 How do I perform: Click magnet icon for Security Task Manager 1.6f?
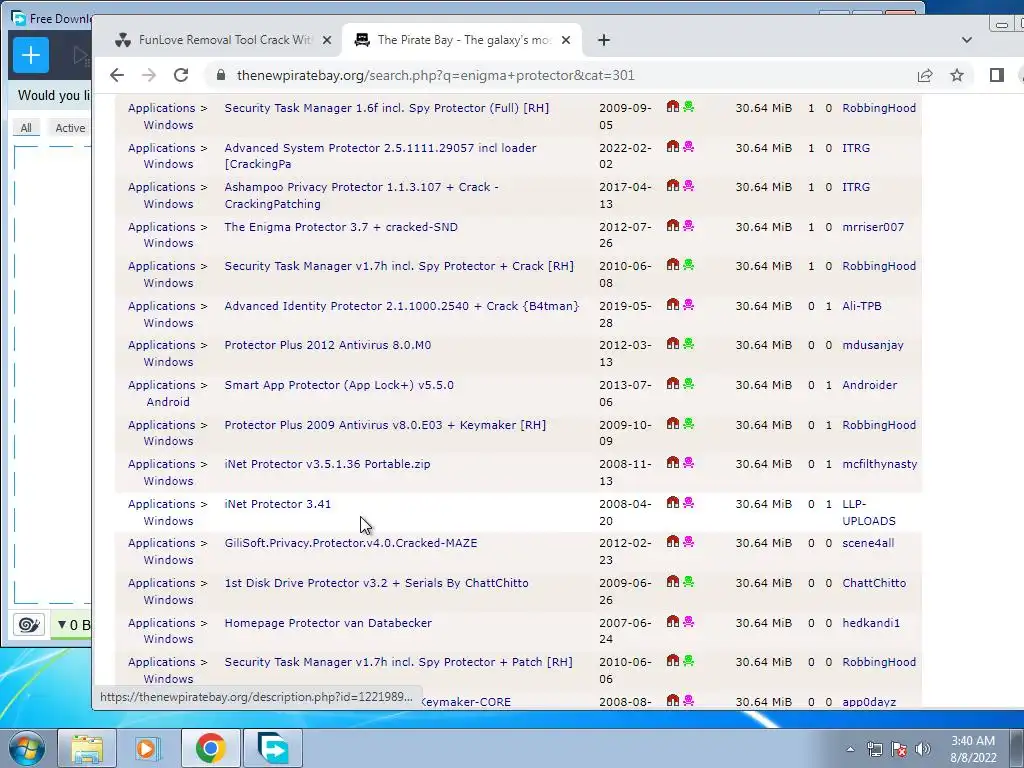pos(673,106)
